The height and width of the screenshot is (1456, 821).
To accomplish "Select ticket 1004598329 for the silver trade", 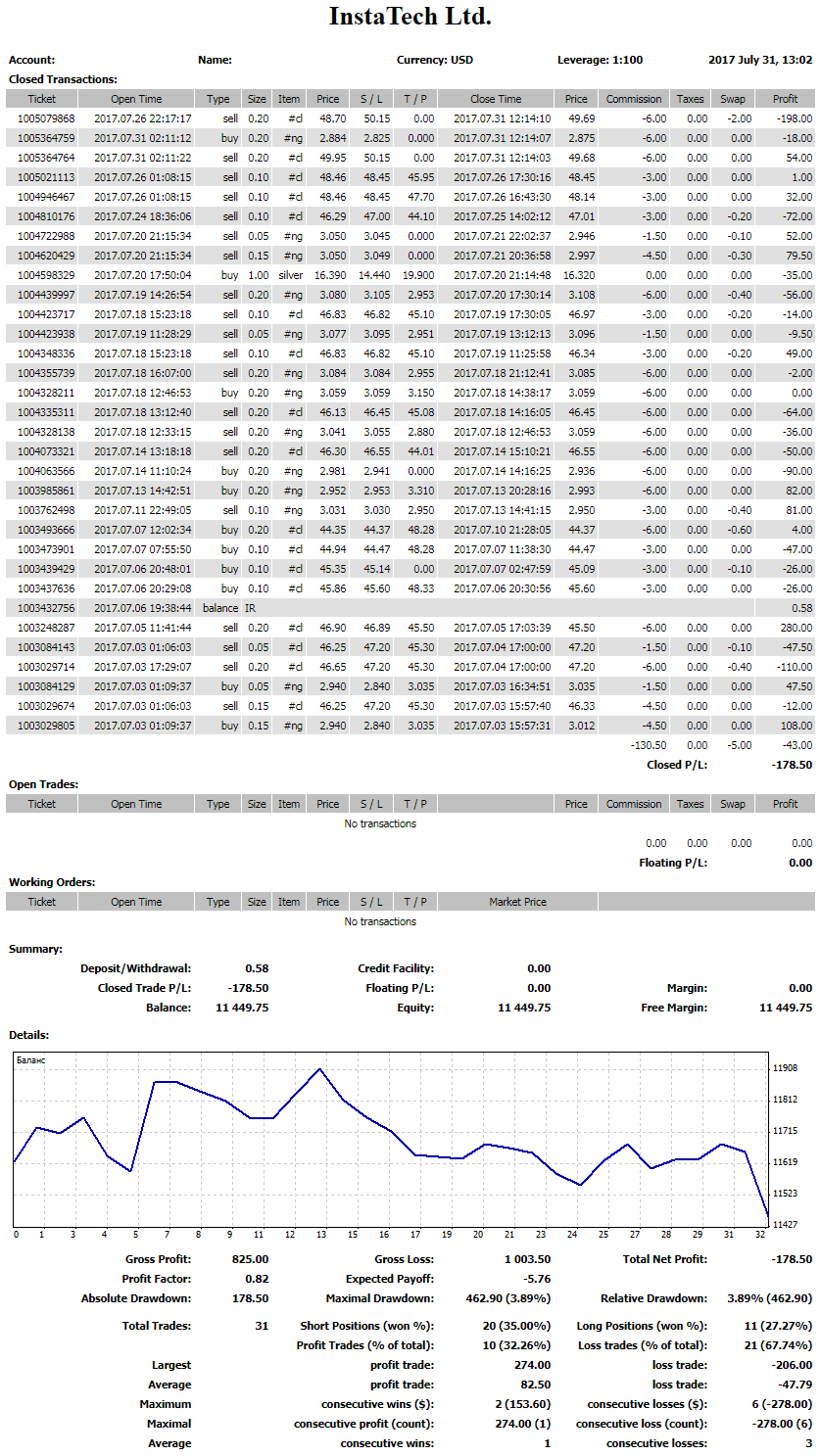I will (x=46, y=275).
